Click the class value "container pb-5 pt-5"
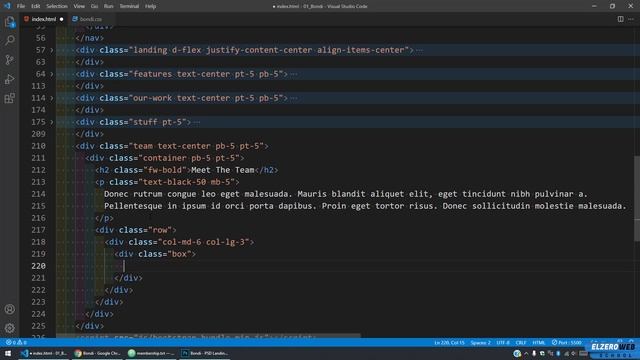640x360 pixels. click(x=189, y=158)
